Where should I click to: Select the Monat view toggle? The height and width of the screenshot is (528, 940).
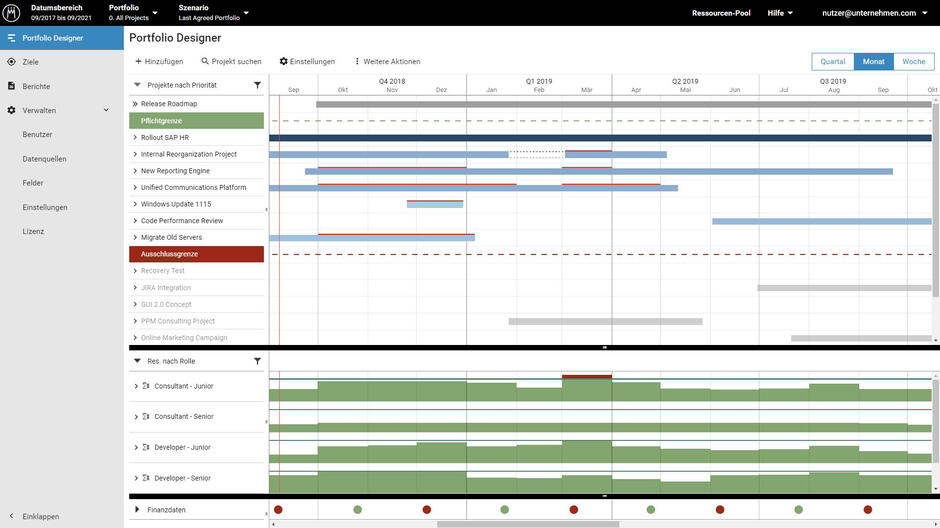[x=873, y=61]
